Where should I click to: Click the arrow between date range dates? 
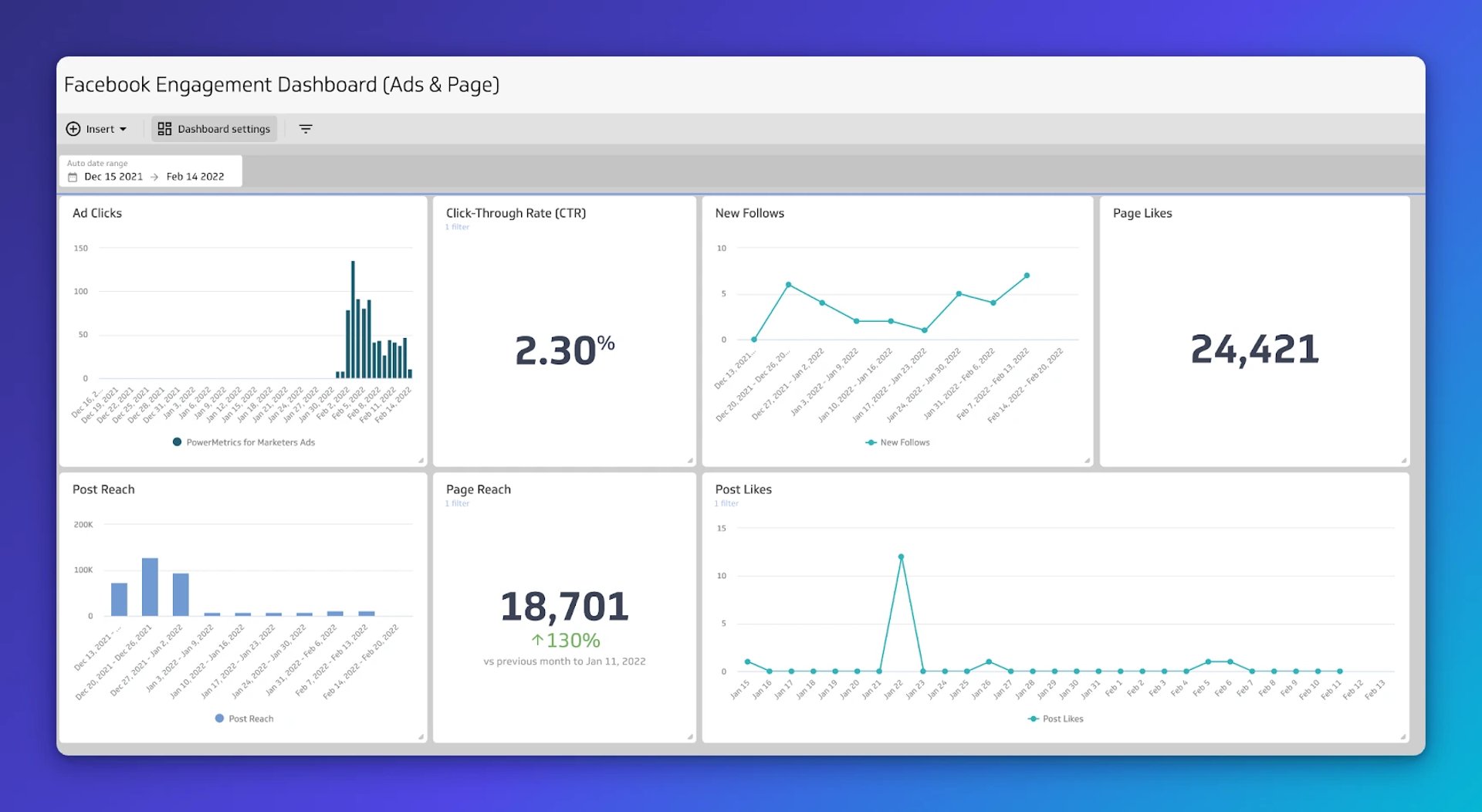[x=154, y=178]
